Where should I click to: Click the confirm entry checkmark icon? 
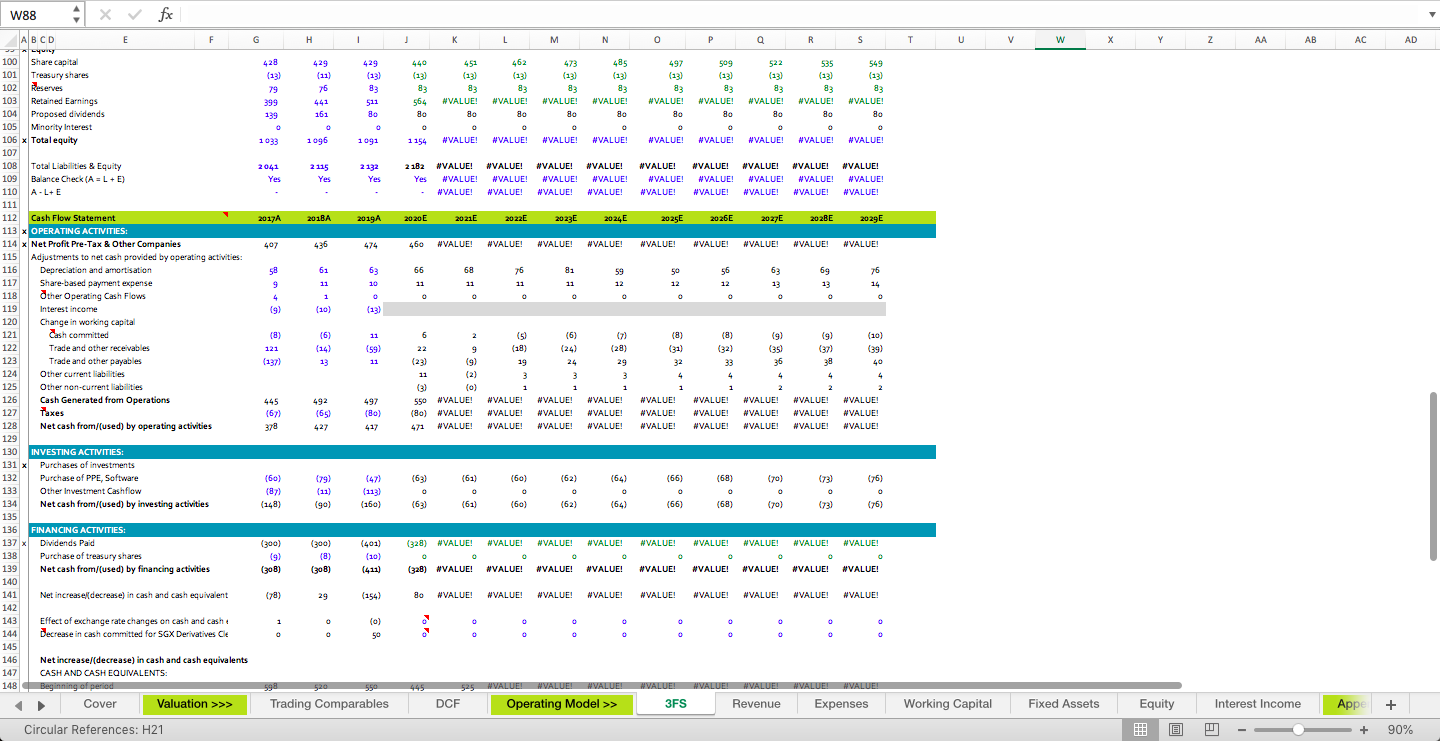[134, 14]
